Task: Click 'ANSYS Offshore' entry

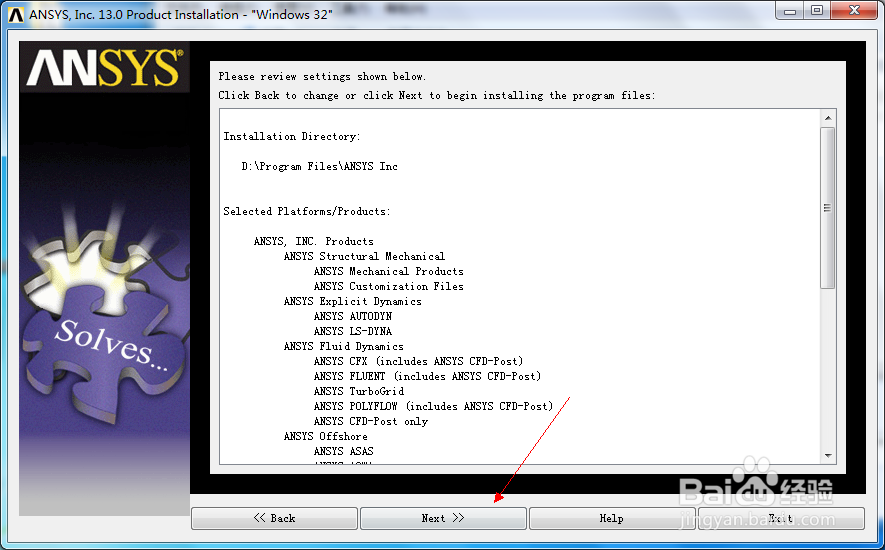Action: [325, 436]
